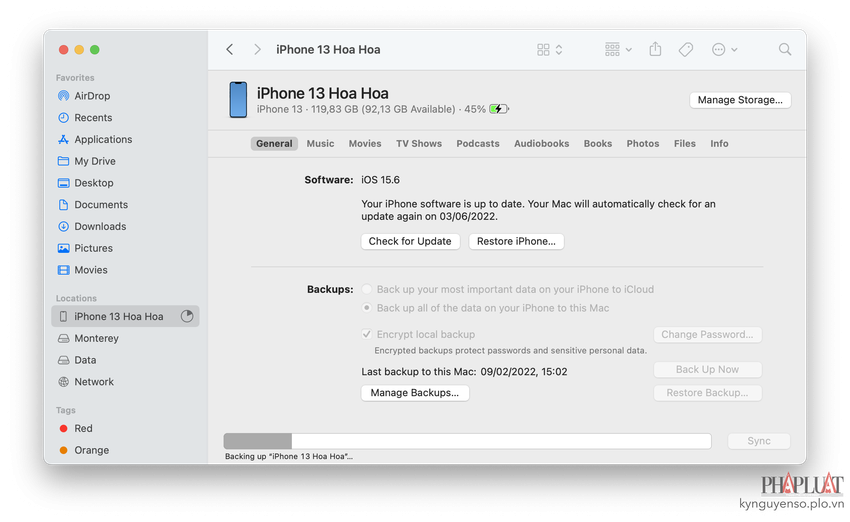
Task: Click the Backing up status text
Action: click(289, 456)
